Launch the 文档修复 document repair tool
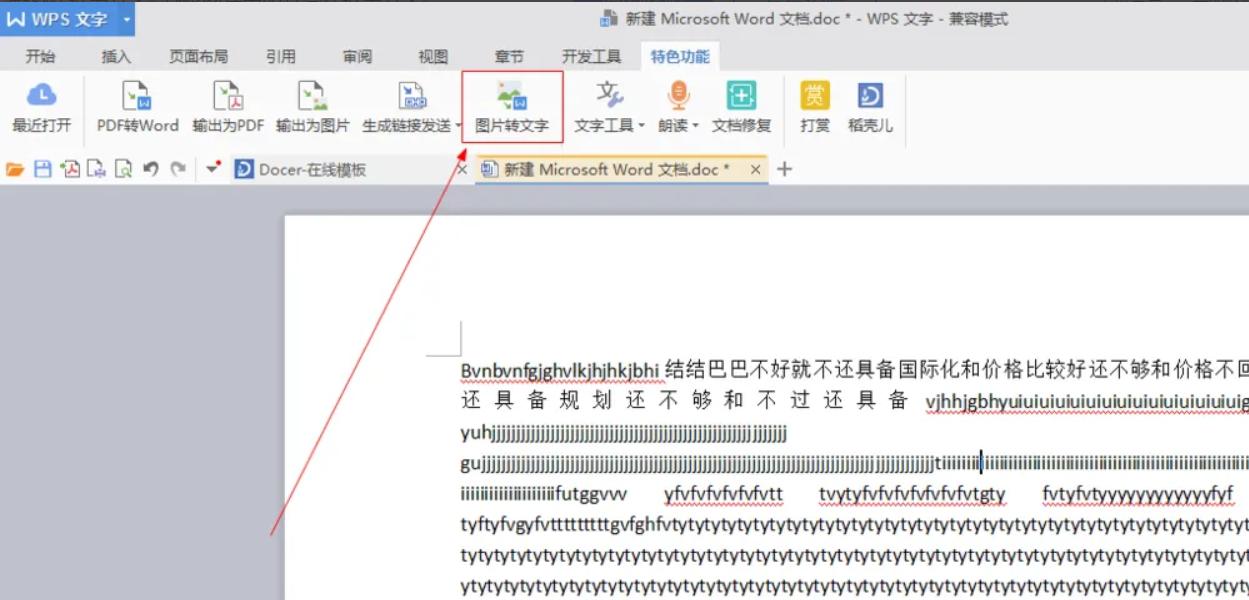 coord(740,105)
